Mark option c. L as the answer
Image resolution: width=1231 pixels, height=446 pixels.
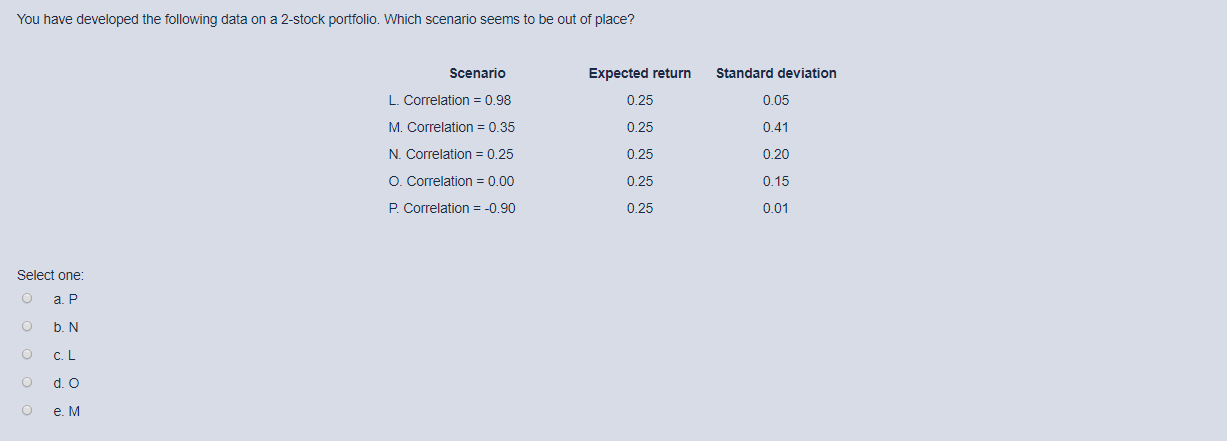point(27,355)
